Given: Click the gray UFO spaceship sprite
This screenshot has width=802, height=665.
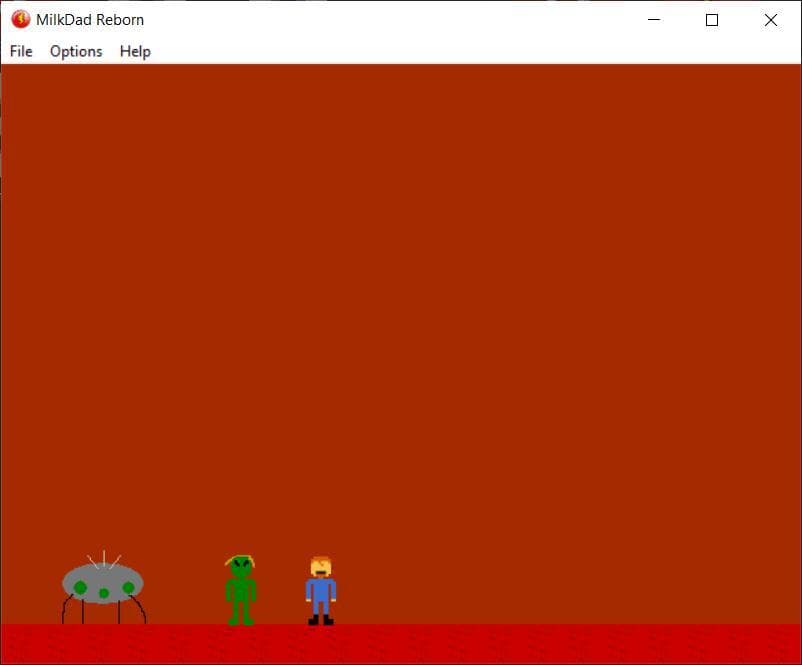Looking at the screenshot, I should [x=103, y=587].
